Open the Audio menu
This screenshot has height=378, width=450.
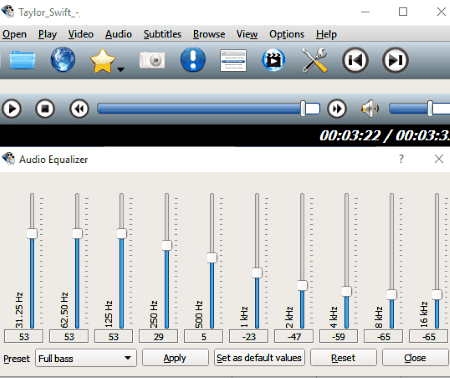pos(118,34)
